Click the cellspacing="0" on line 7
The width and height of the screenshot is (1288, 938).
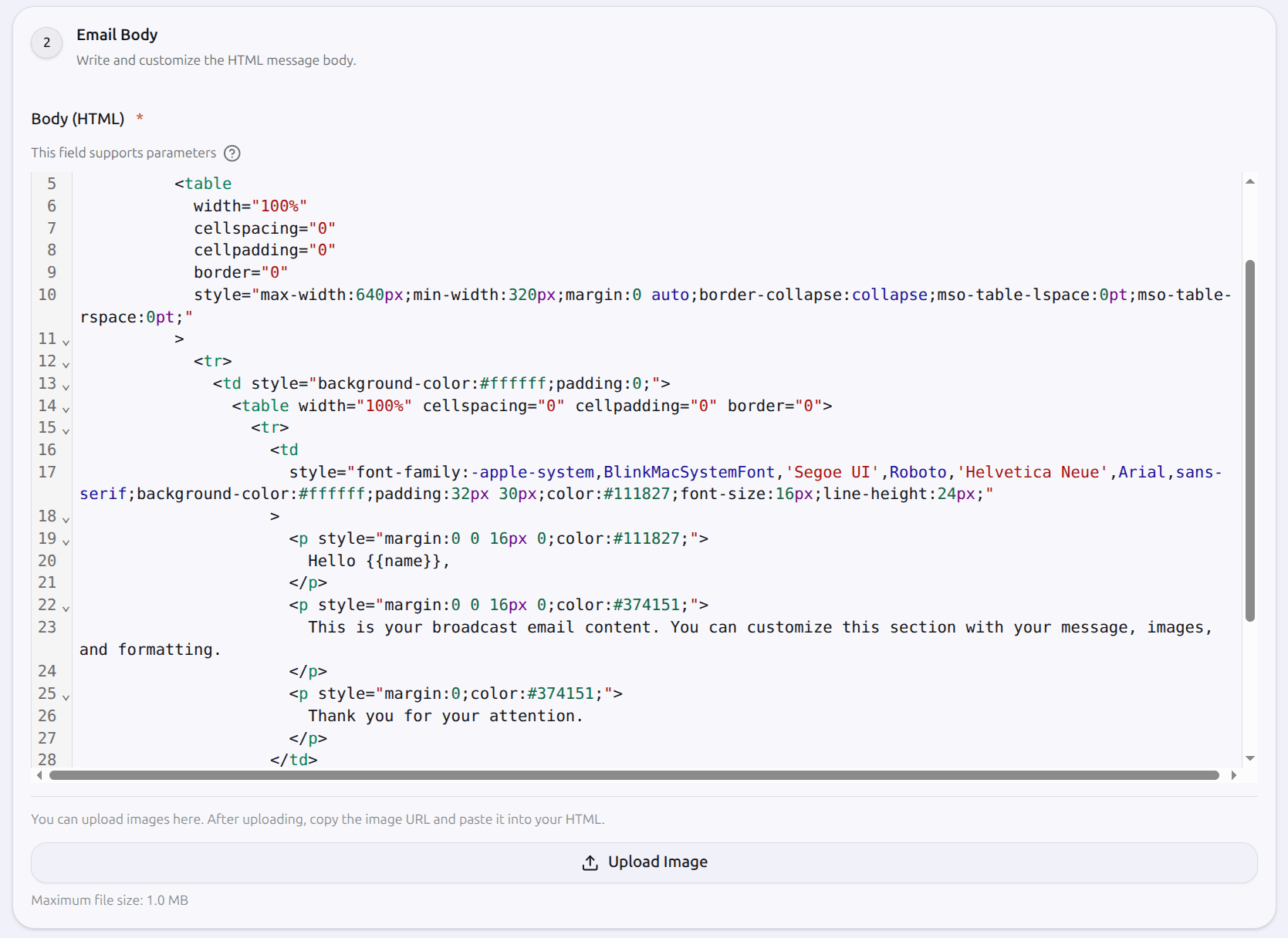pyautogui.click(x=265, y=228)
